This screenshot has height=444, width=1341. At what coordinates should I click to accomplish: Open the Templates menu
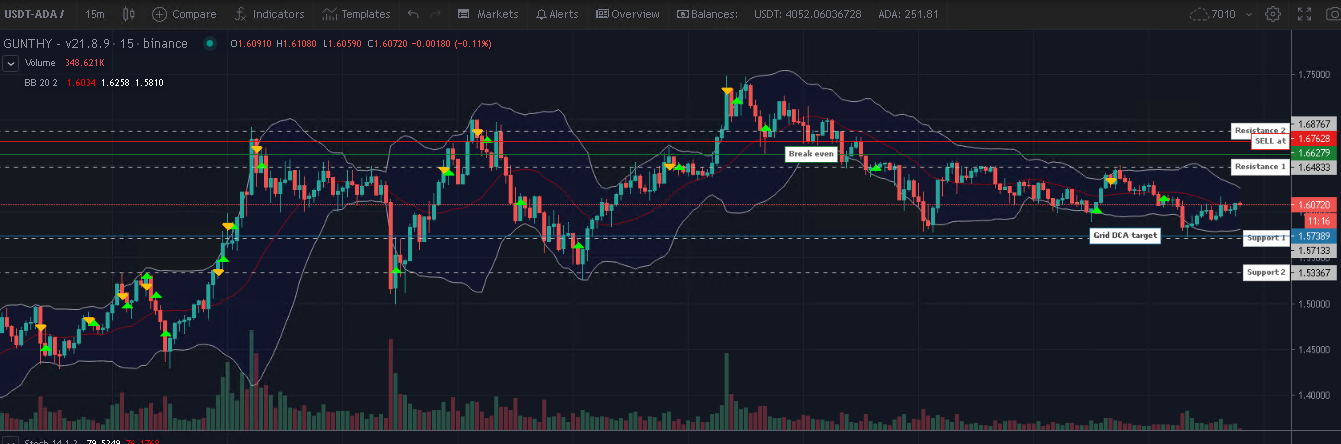point(356,15)
